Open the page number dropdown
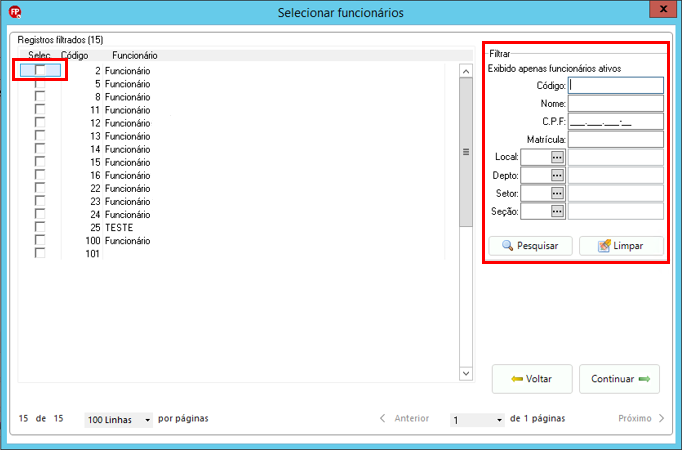 tap(477, 420)
